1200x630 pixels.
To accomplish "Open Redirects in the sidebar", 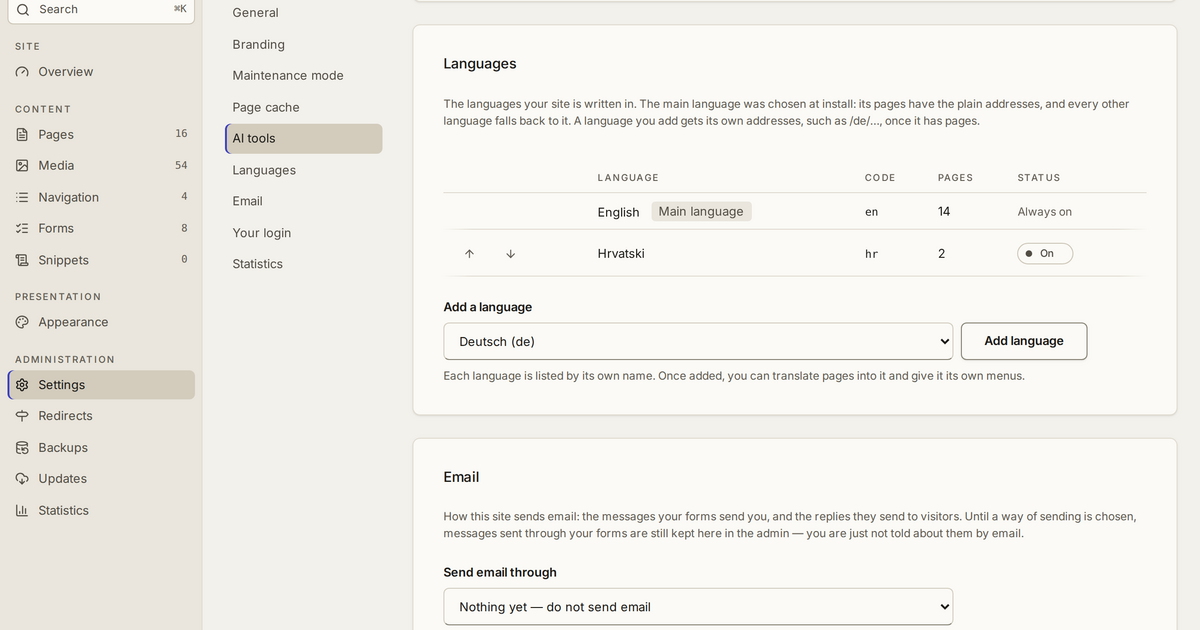I will pos(101,416).
